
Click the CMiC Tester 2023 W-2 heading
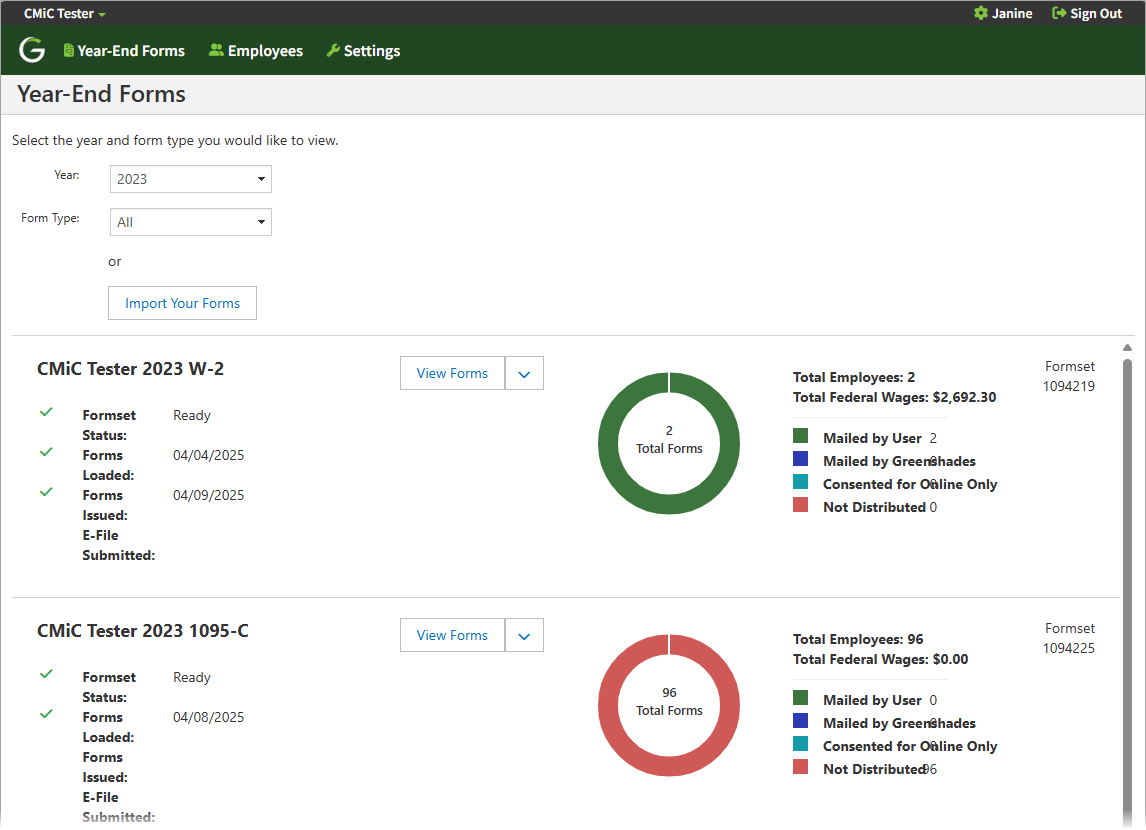[x=130, y=369]
